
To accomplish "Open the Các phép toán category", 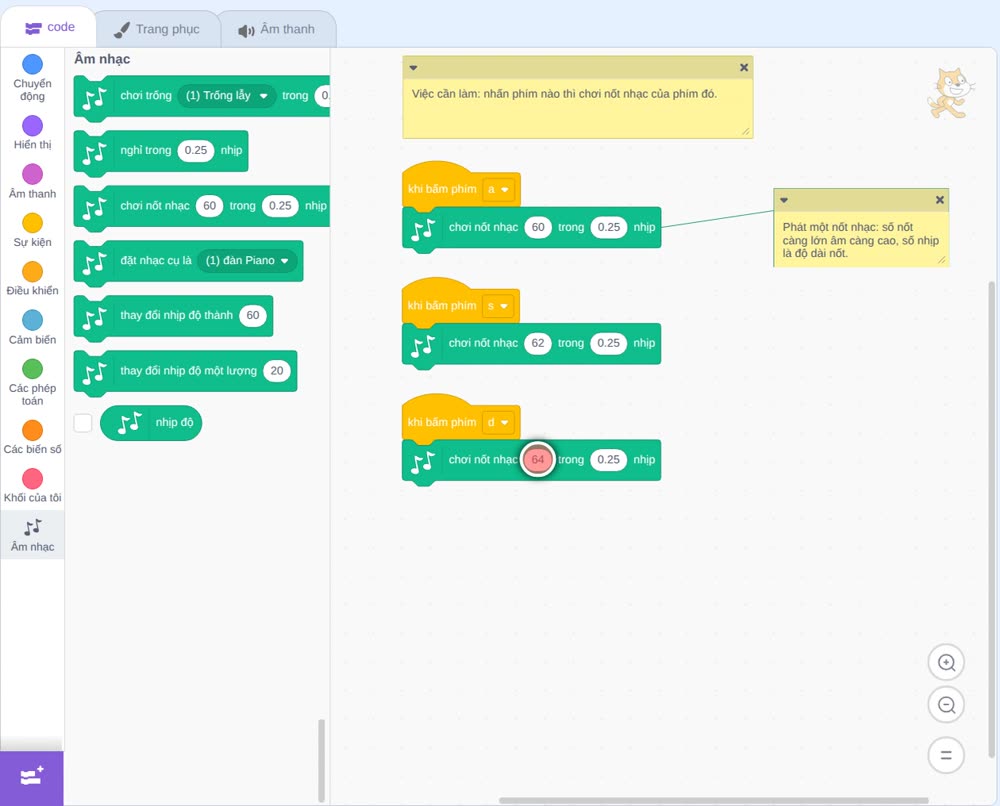I will tap(32, 383).
